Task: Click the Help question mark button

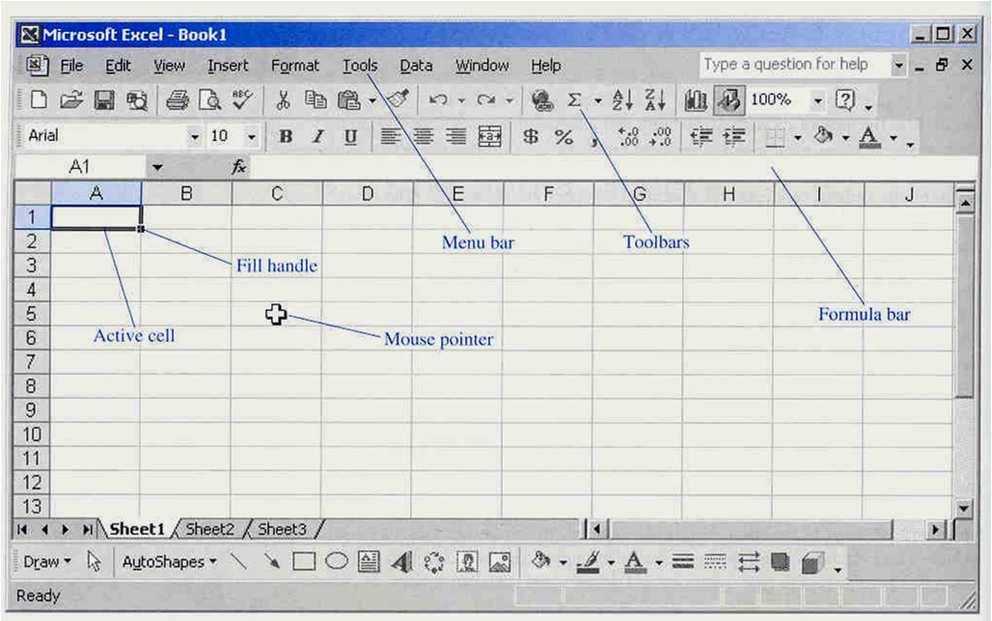Action: coord(845,100)
